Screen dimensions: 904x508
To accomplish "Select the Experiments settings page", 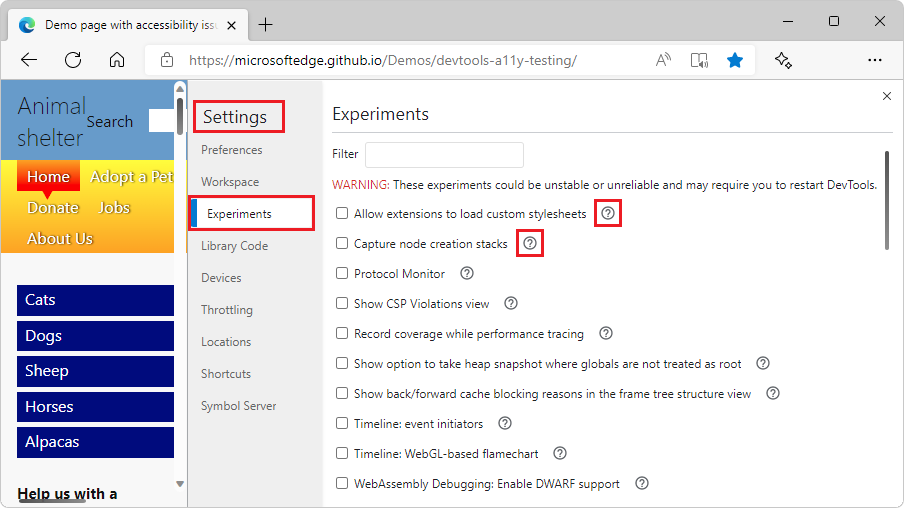I will point(252,214).
